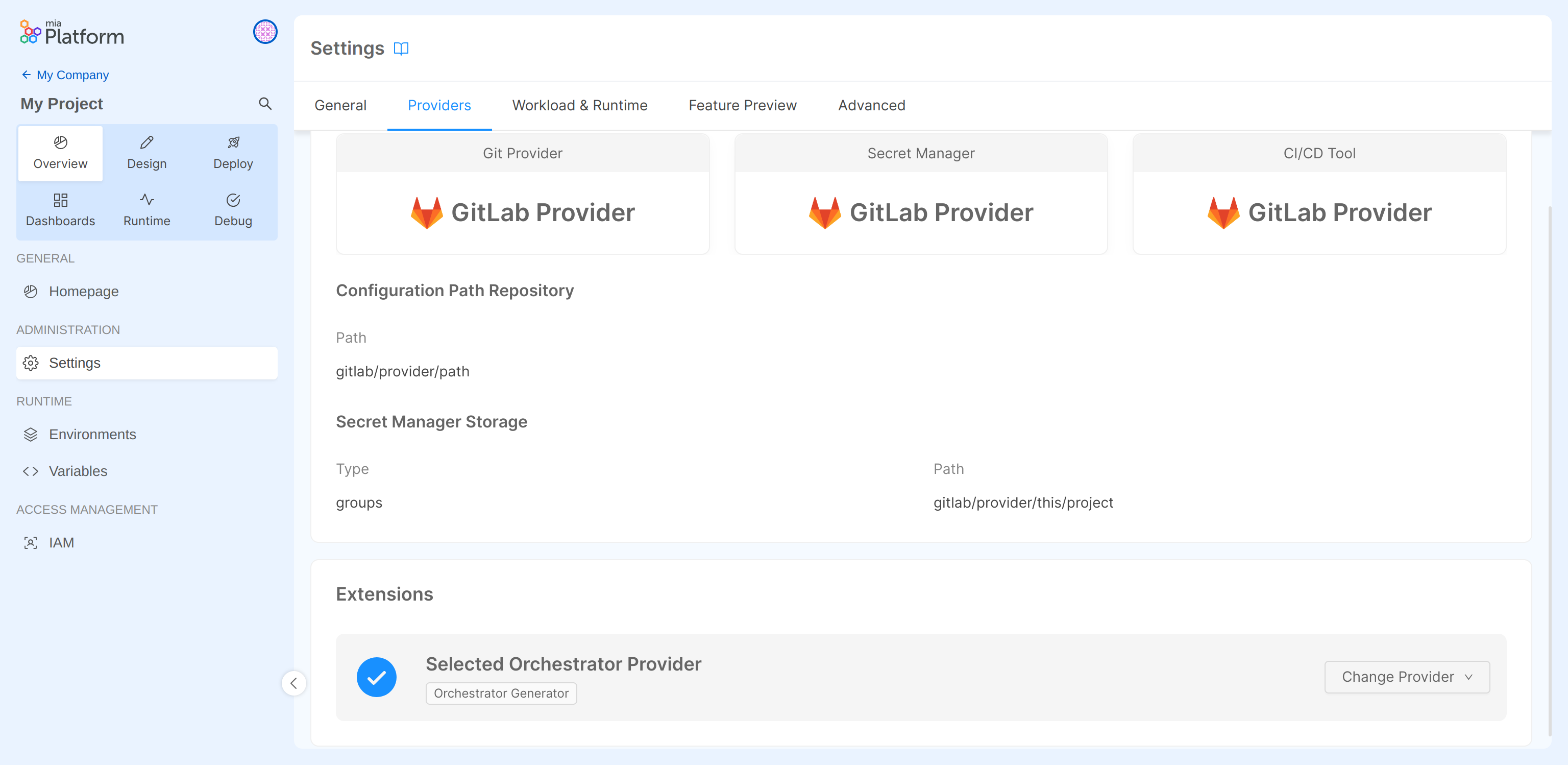The width and height of the screenshot is (1568, 765).
Task: Open Variables via the code brackets icon
Action: [31, 470]
